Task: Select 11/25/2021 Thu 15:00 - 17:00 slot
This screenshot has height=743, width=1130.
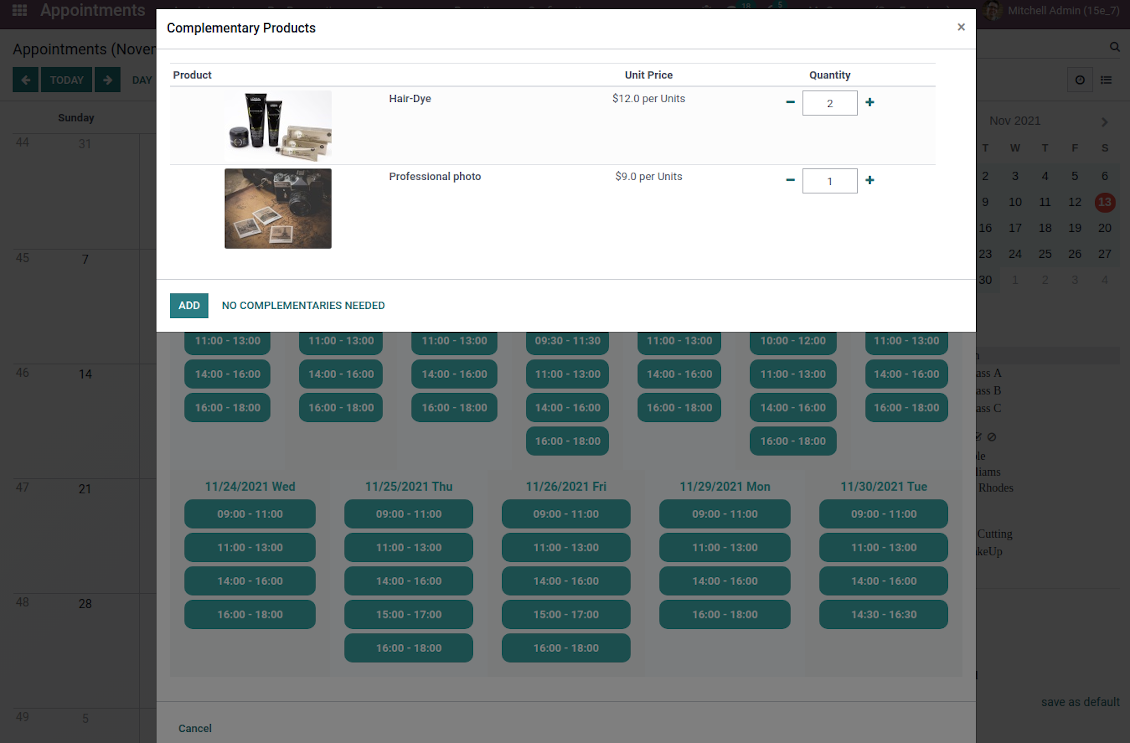Action: coord(409,614)
